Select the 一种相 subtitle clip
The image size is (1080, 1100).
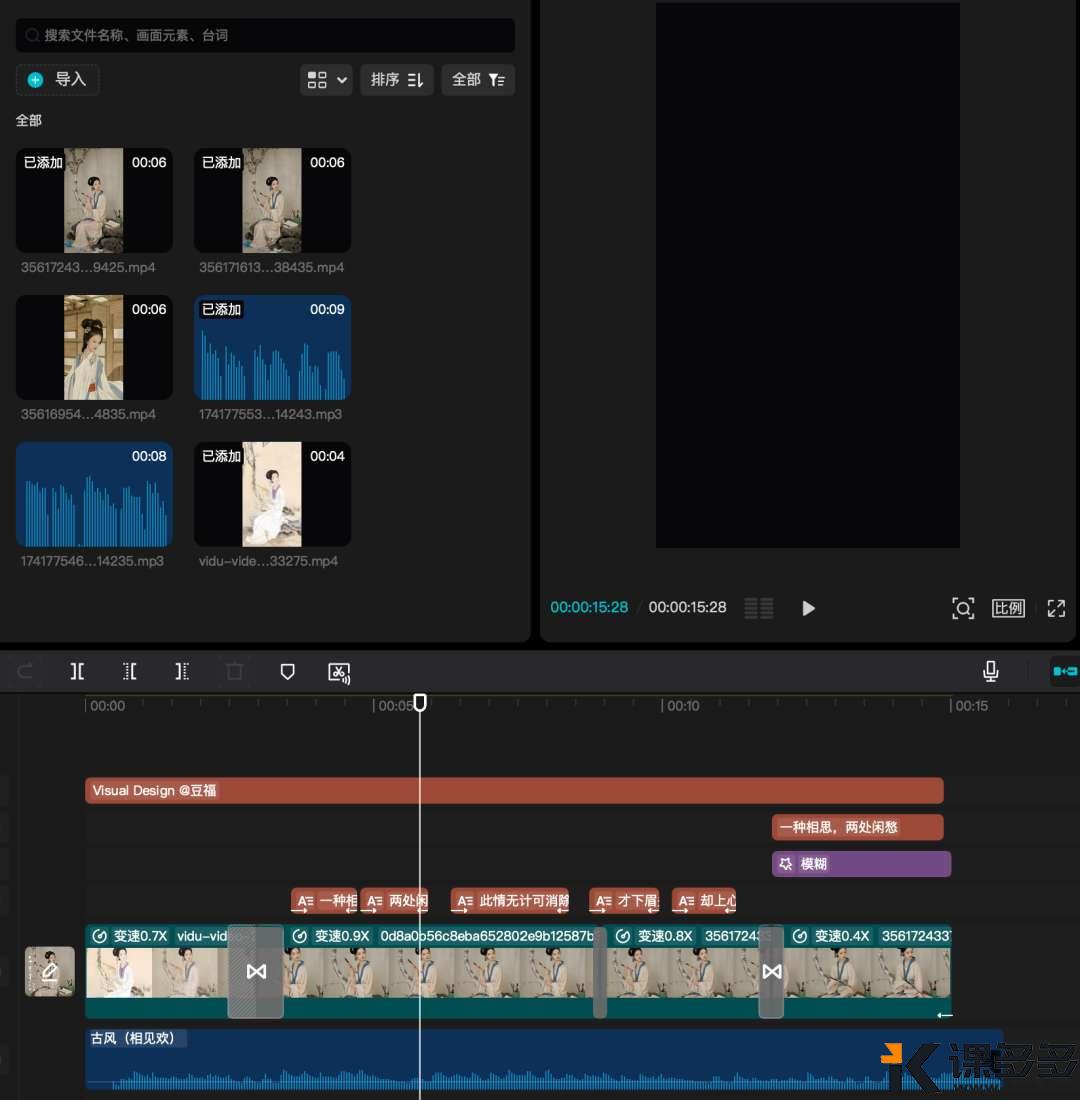coord(324,901)
